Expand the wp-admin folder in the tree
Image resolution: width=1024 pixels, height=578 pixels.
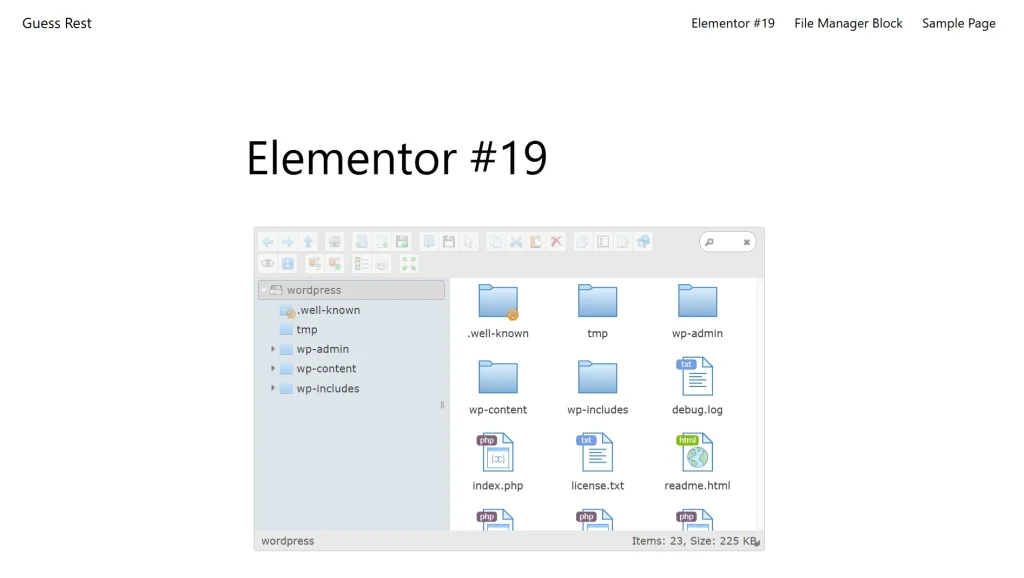[x=273, y=349]
